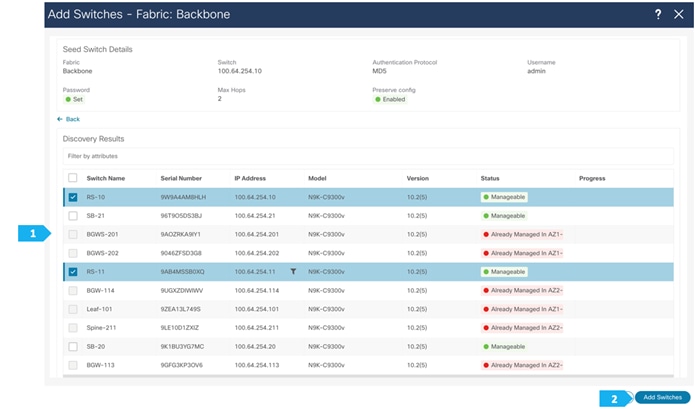Screen dimensions: 695x409
Task: Click Already Managed status for BGWS-201
Action: click(x=522, y=234)
